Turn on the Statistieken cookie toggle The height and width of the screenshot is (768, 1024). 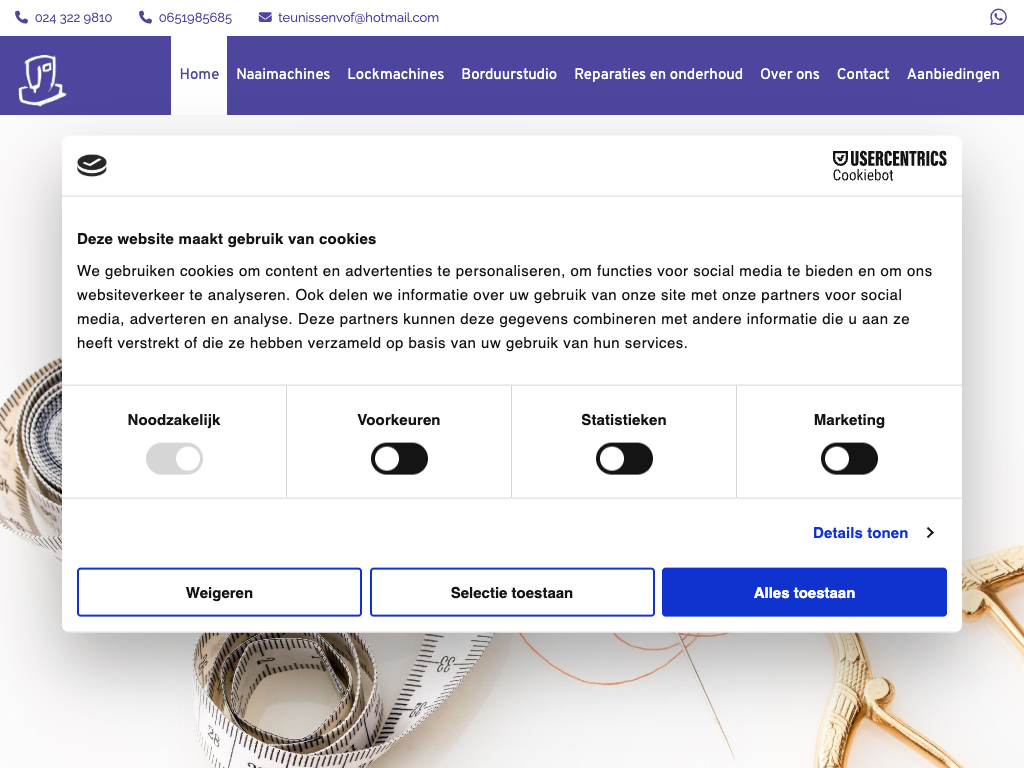point(624,459)
